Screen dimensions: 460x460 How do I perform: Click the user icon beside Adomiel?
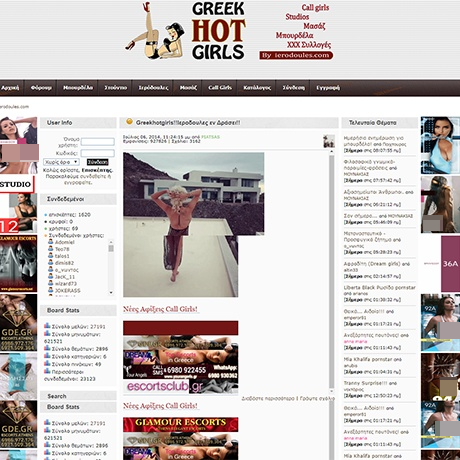tap(51, 242)
